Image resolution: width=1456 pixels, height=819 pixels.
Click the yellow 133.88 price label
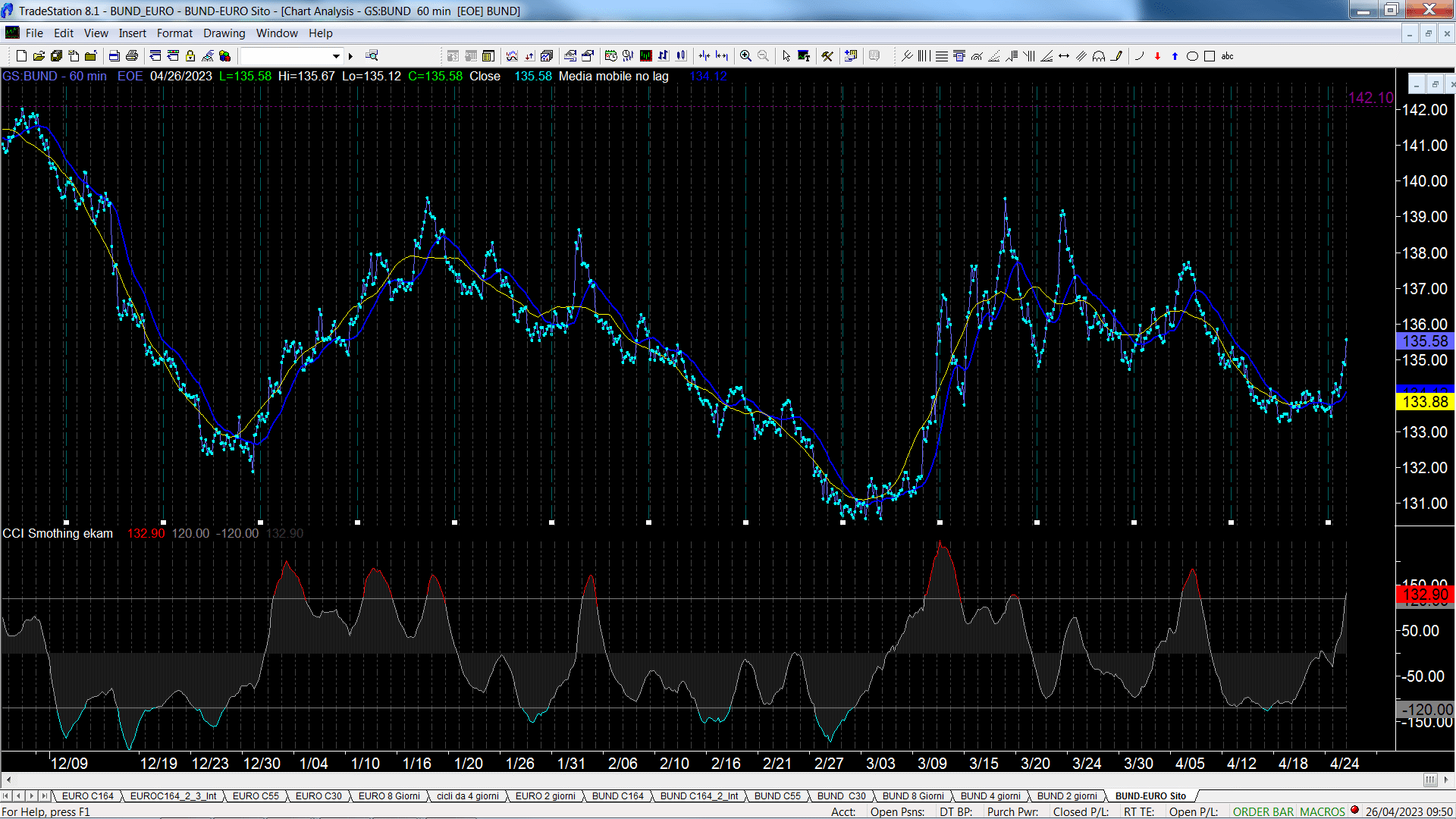tap(1425, 402)
